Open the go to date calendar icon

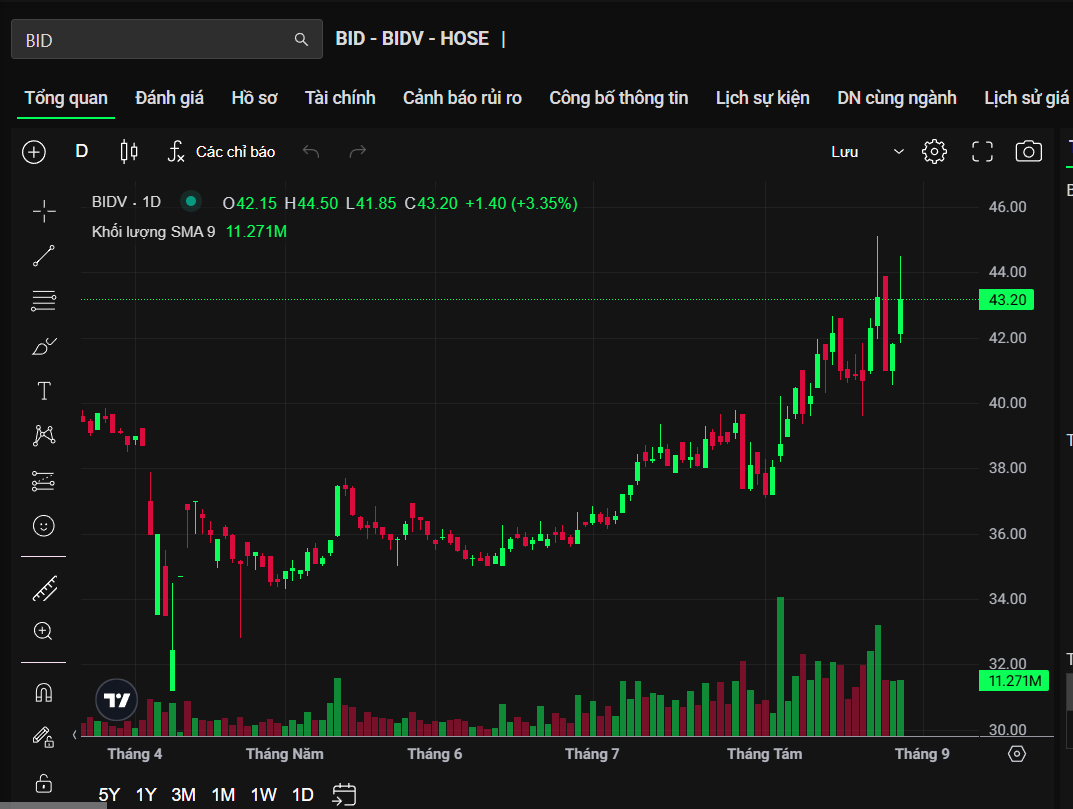[344, 795]
